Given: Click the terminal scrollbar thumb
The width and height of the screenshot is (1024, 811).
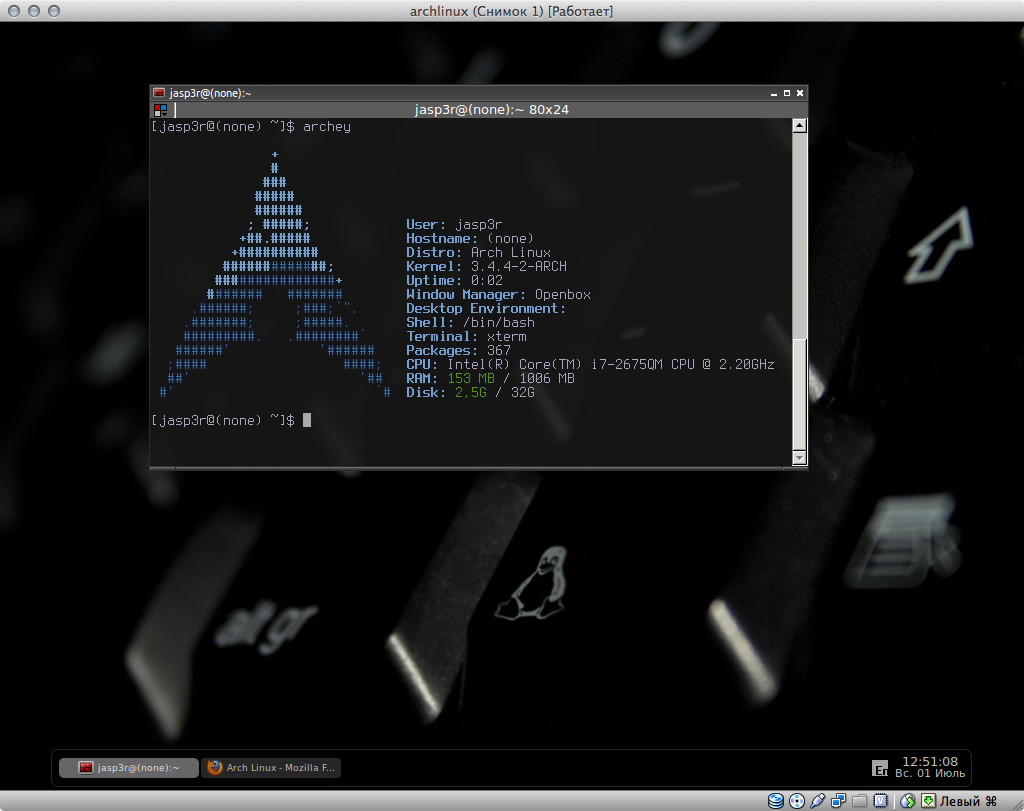Looking at the screenshot, I should [799, 395].
